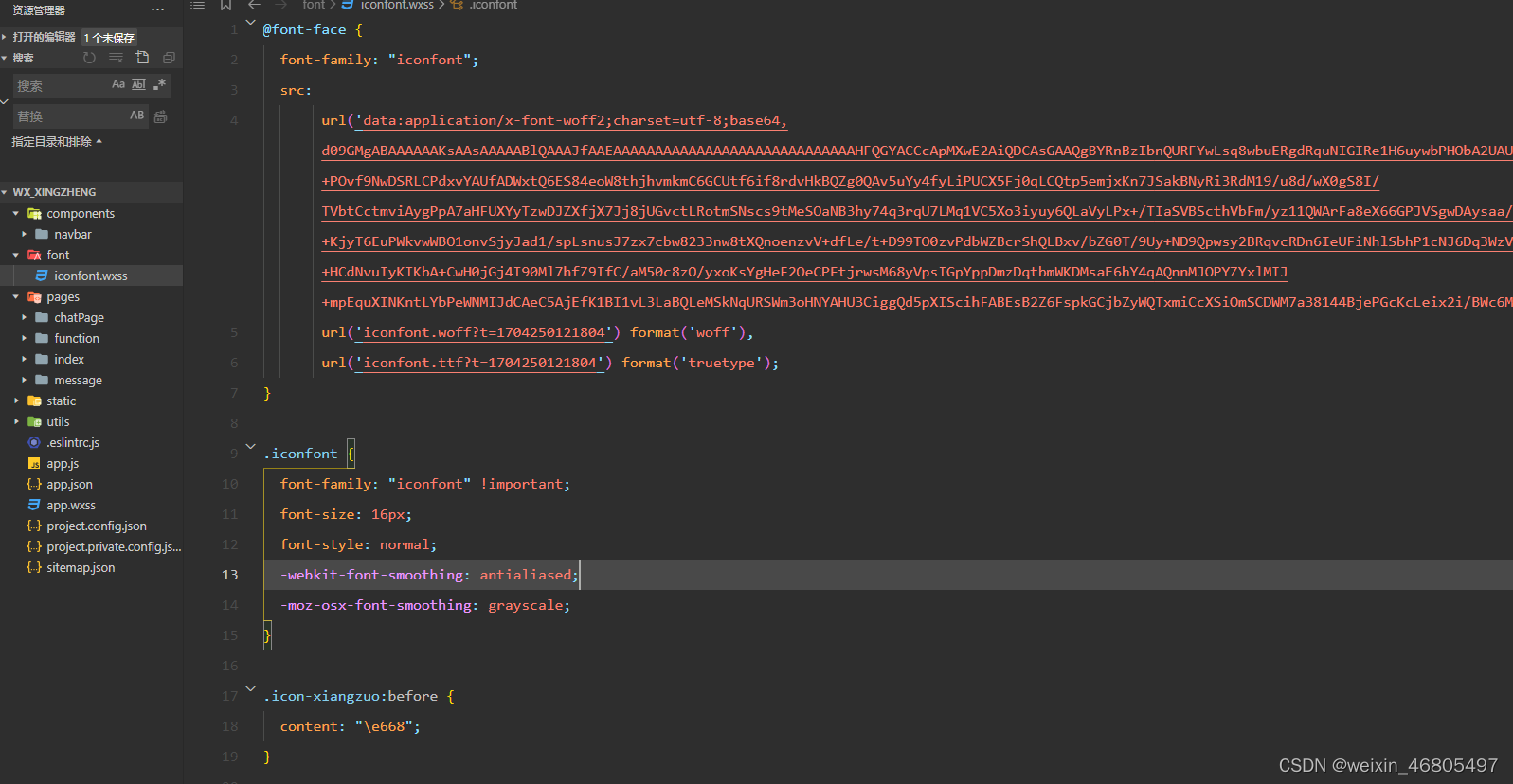The height and width of the screenshot is (784, 1513).
Task: Click the clear search results icon
Action: [116, 58]
